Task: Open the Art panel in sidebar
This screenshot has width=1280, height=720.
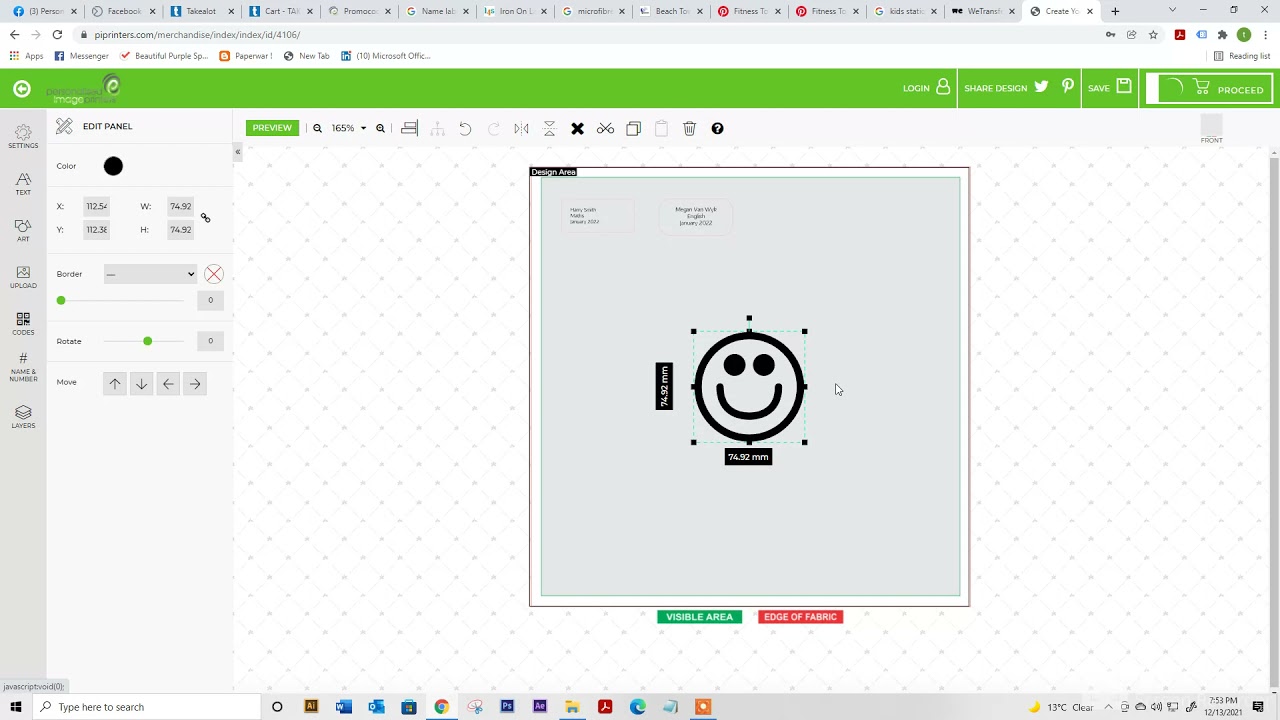Action: pyautogui.click(x=23, y=230)
